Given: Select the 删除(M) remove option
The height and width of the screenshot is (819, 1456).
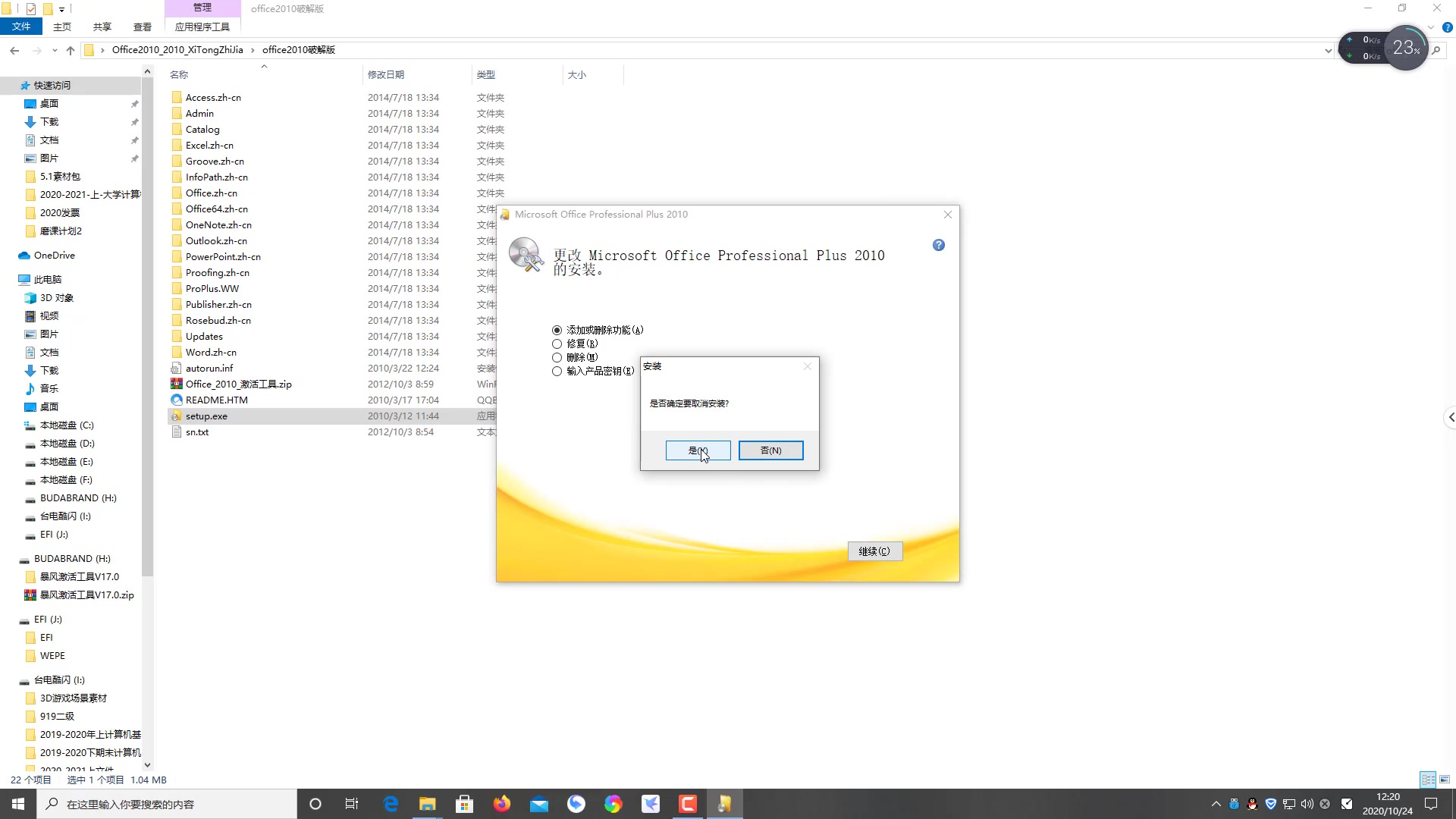Looking at the screenshot, I should coord(557,357).
